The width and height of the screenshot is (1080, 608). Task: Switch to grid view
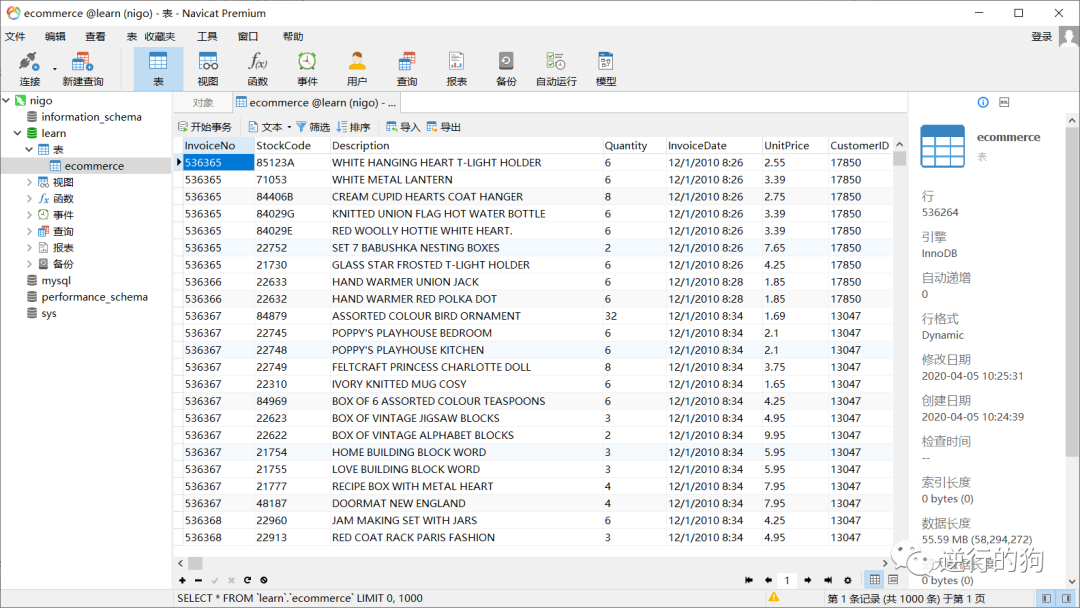click(875, 580)
